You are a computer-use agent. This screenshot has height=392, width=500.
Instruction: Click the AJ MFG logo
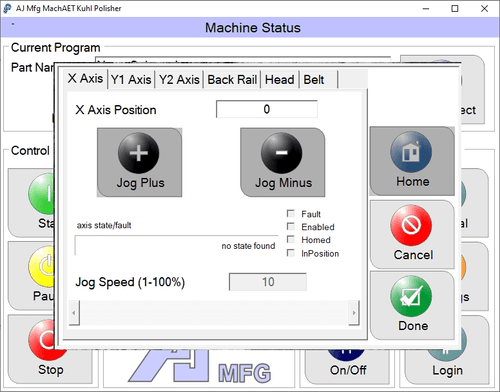199,366
